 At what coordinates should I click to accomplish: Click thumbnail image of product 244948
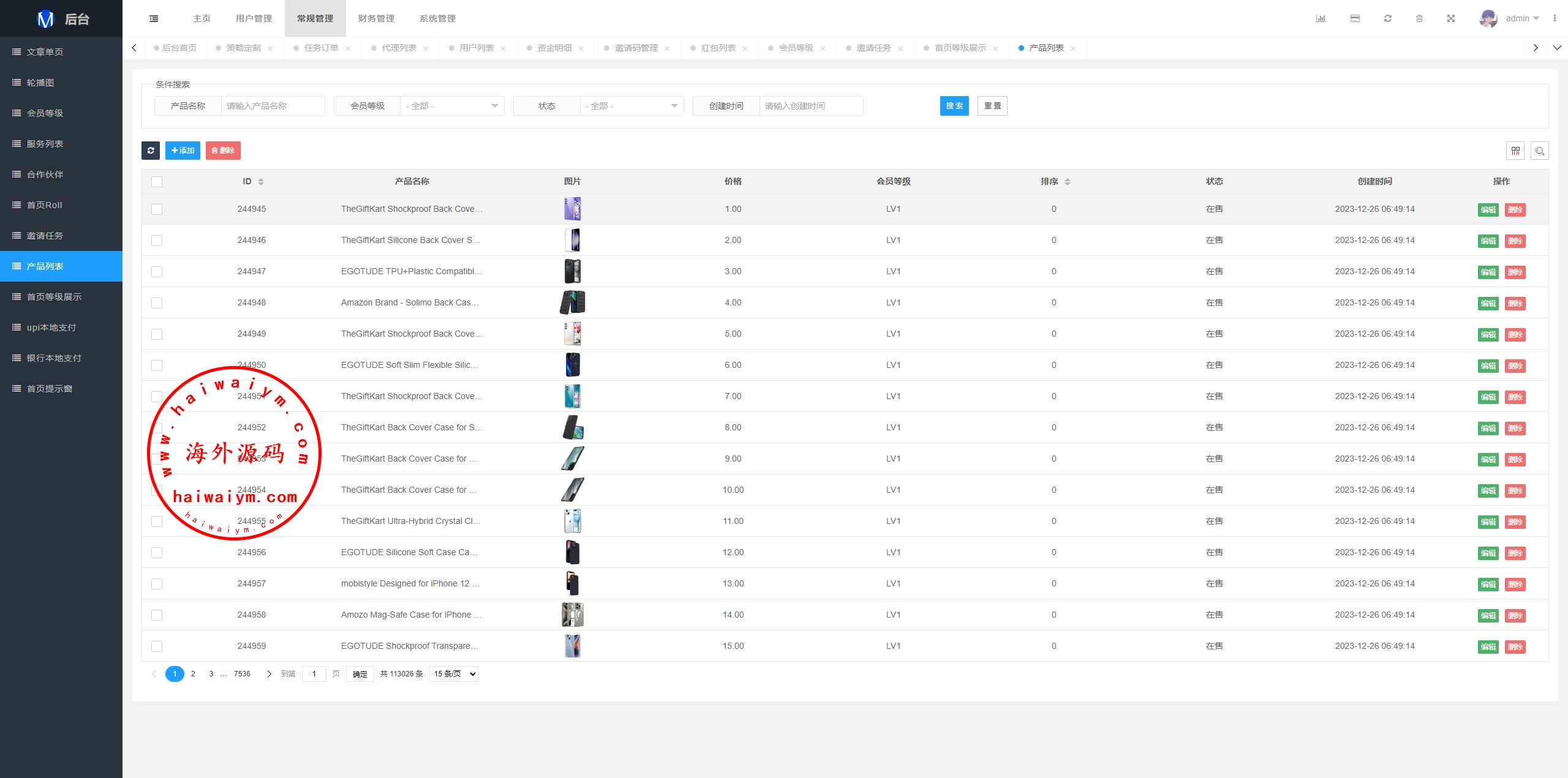573,302
